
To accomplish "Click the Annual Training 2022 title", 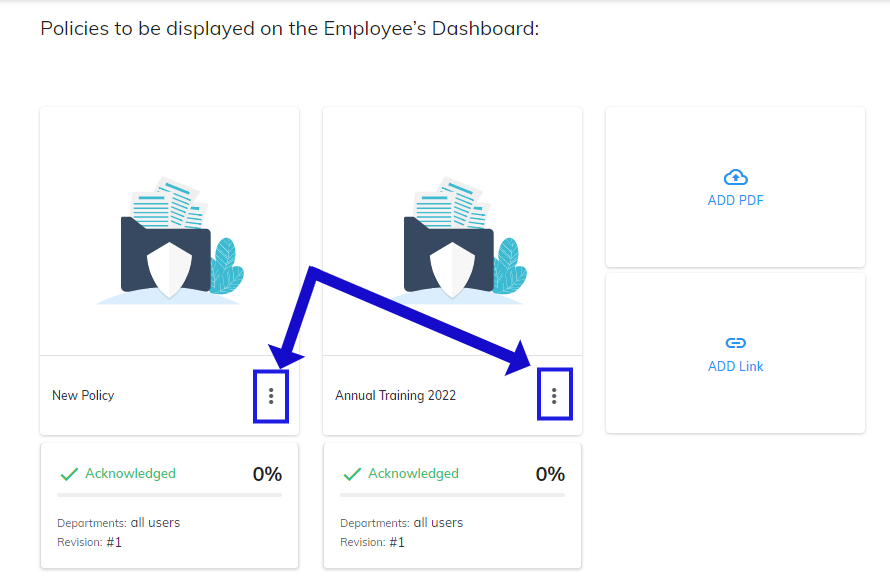I will click(x=395, y=396).
